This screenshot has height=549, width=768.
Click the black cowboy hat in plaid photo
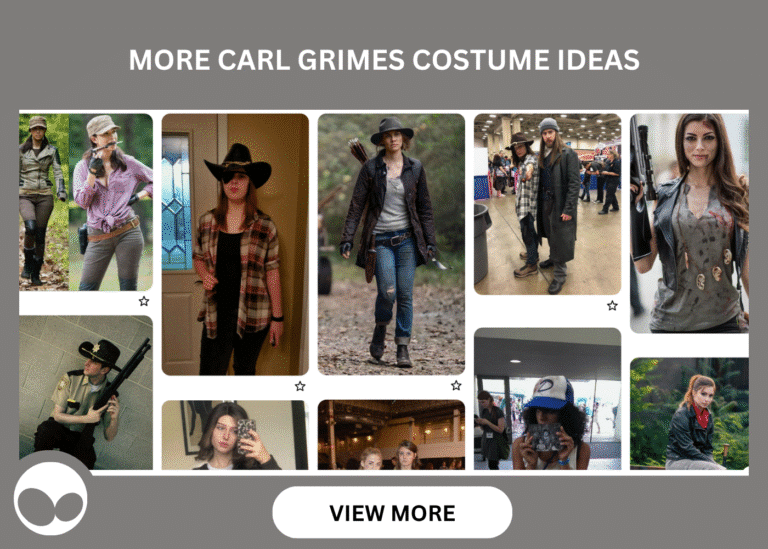[x=239, y=166]
